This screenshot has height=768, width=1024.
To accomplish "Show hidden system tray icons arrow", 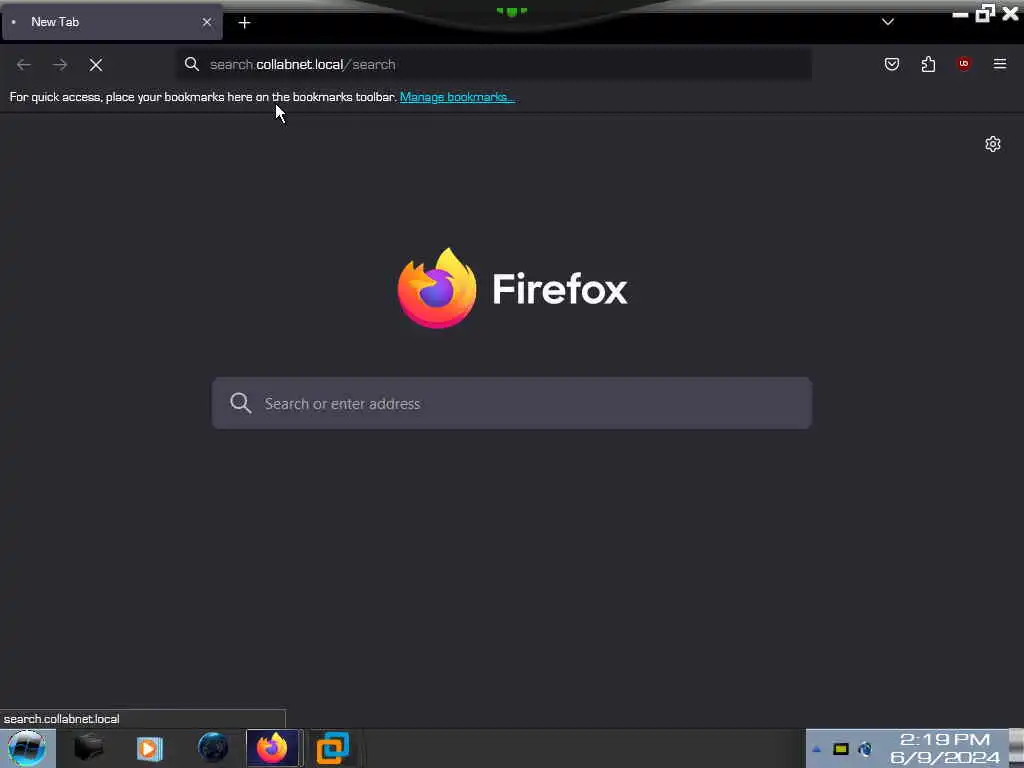I will (x=816, y=749).
